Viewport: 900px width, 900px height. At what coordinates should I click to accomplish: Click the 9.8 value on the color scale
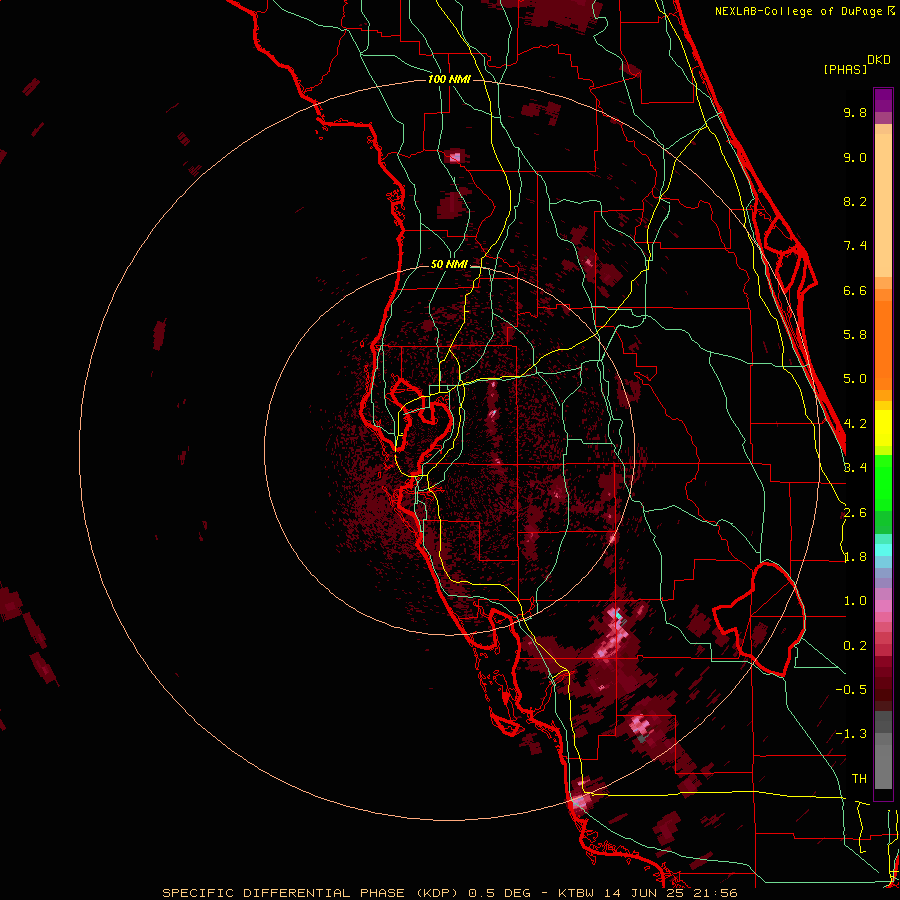[x=855, y=112]
